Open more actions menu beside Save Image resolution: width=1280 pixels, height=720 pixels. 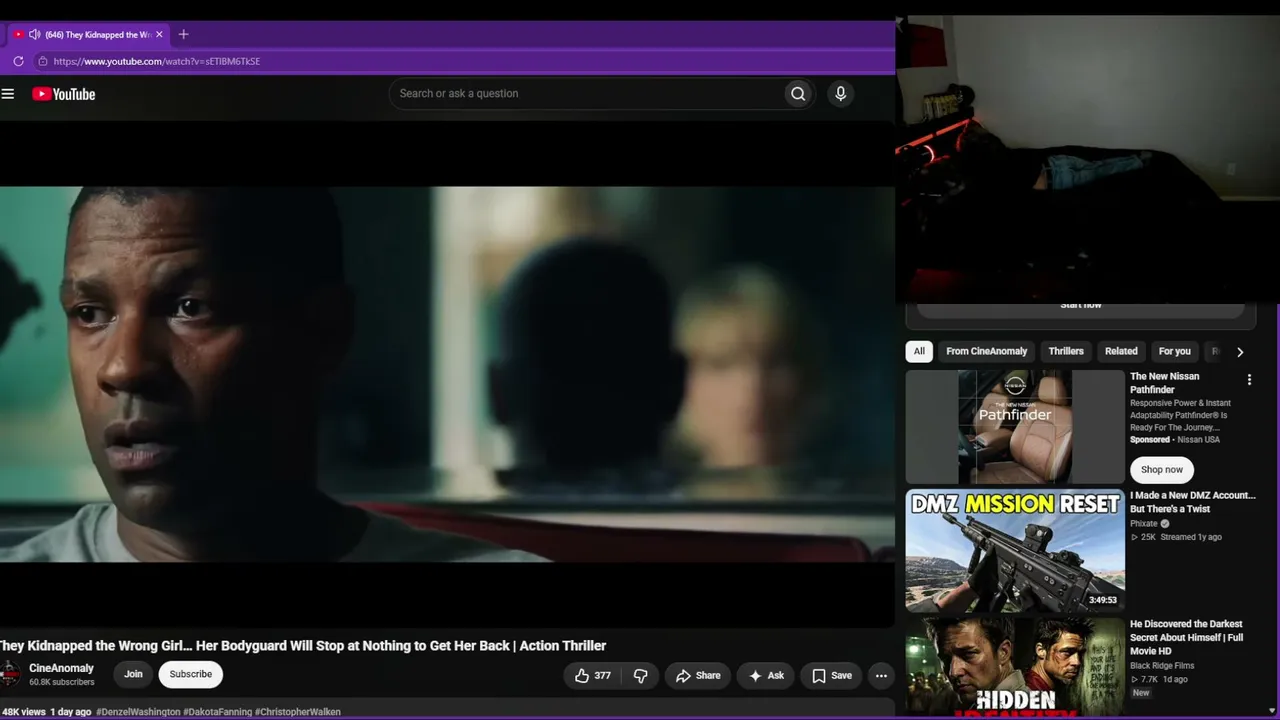tap(881, 676)
